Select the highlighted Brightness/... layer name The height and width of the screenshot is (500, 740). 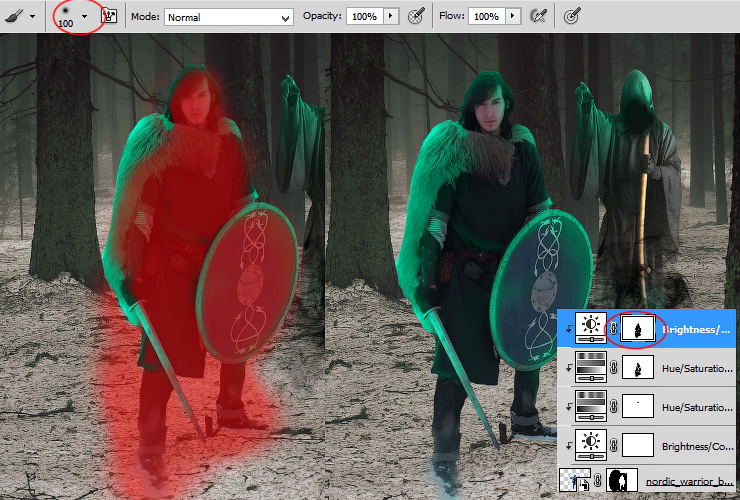click(696, 330)
